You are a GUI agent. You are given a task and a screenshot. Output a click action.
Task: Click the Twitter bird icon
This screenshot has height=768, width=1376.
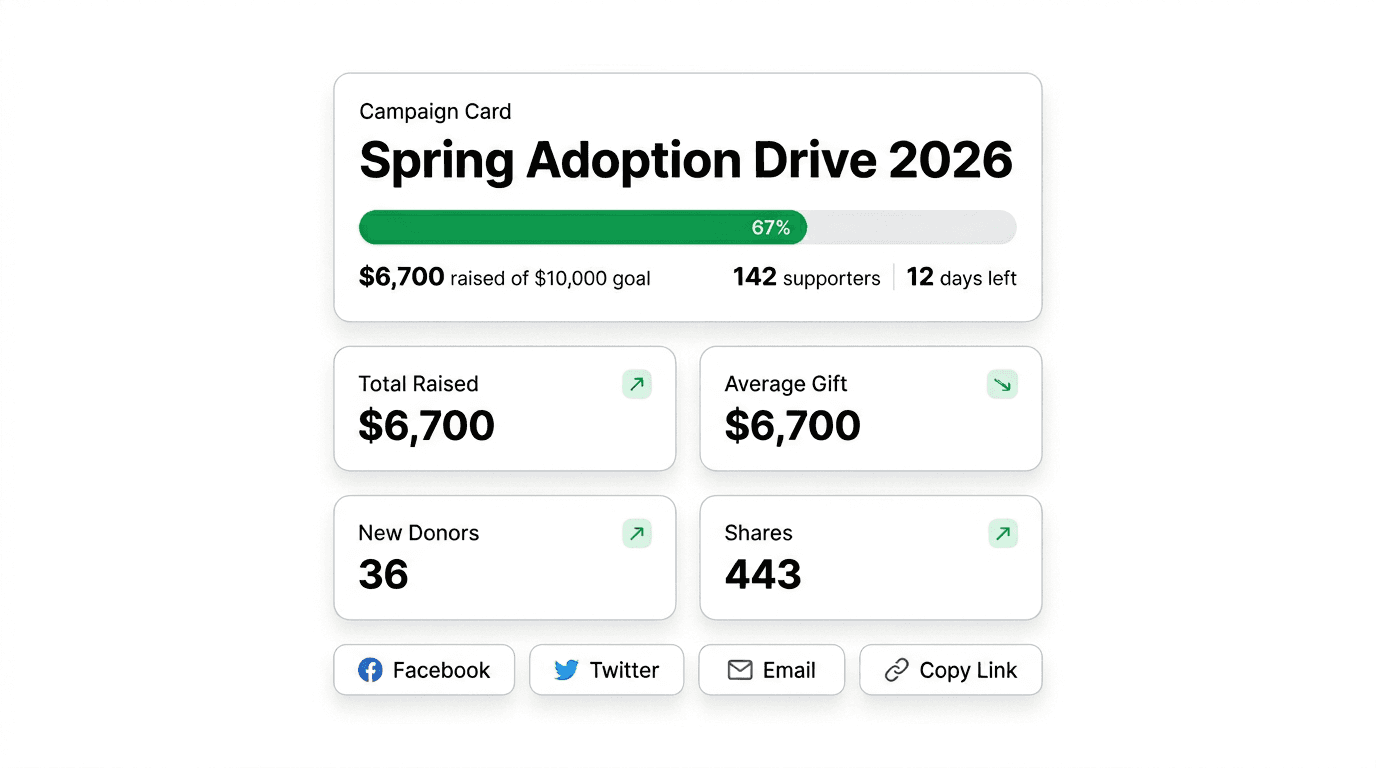(566, 670)
